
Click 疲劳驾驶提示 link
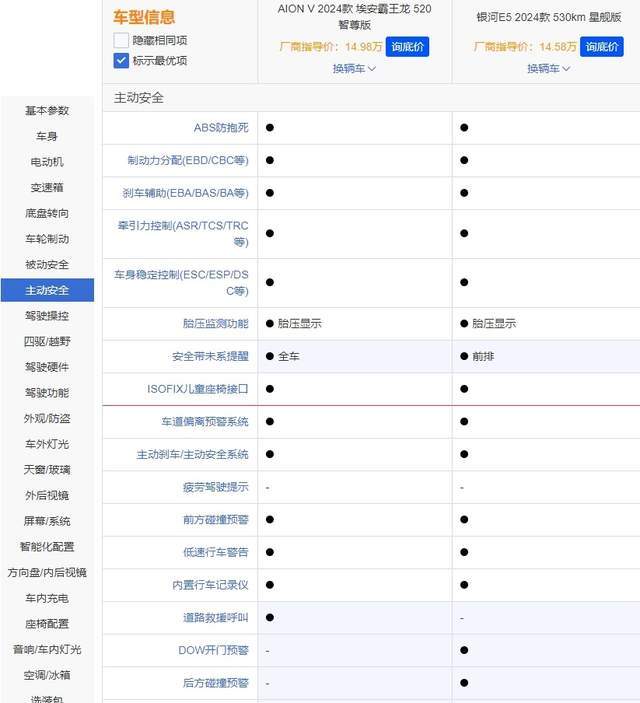(215, 487)
